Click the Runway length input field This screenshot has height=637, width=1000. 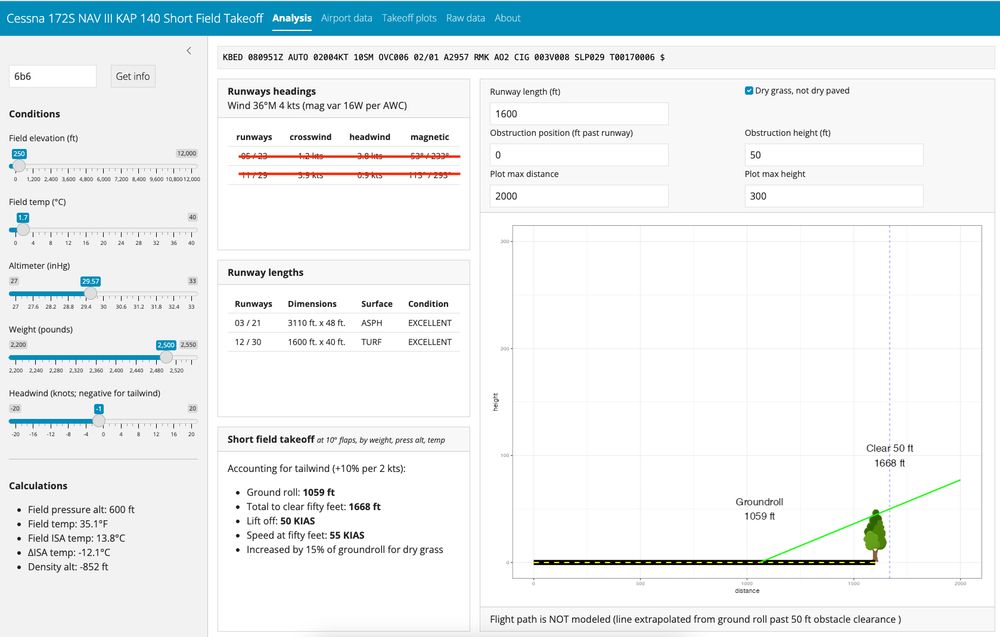pos(579,113)
